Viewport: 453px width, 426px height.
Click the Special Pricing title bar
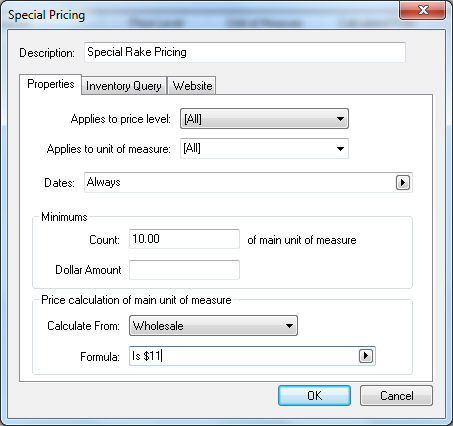200,15
